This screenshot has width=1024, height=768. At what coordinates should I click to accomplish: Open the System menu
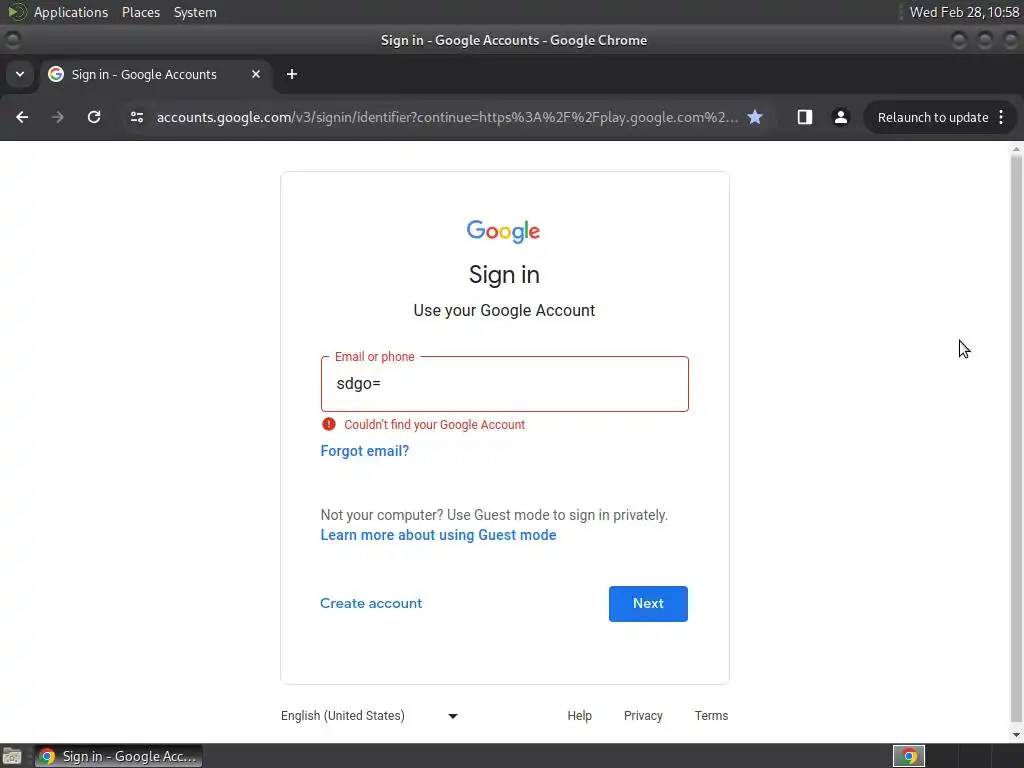[x=195, y=12]
